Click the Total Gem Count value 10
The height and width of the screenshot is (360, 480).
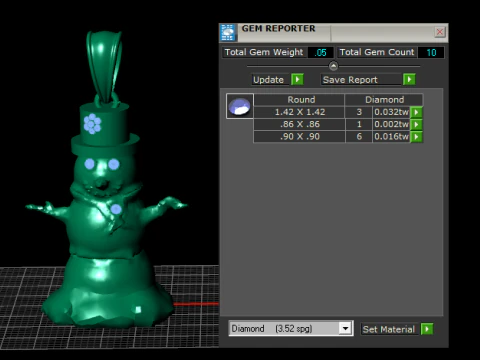click(431, 52)
